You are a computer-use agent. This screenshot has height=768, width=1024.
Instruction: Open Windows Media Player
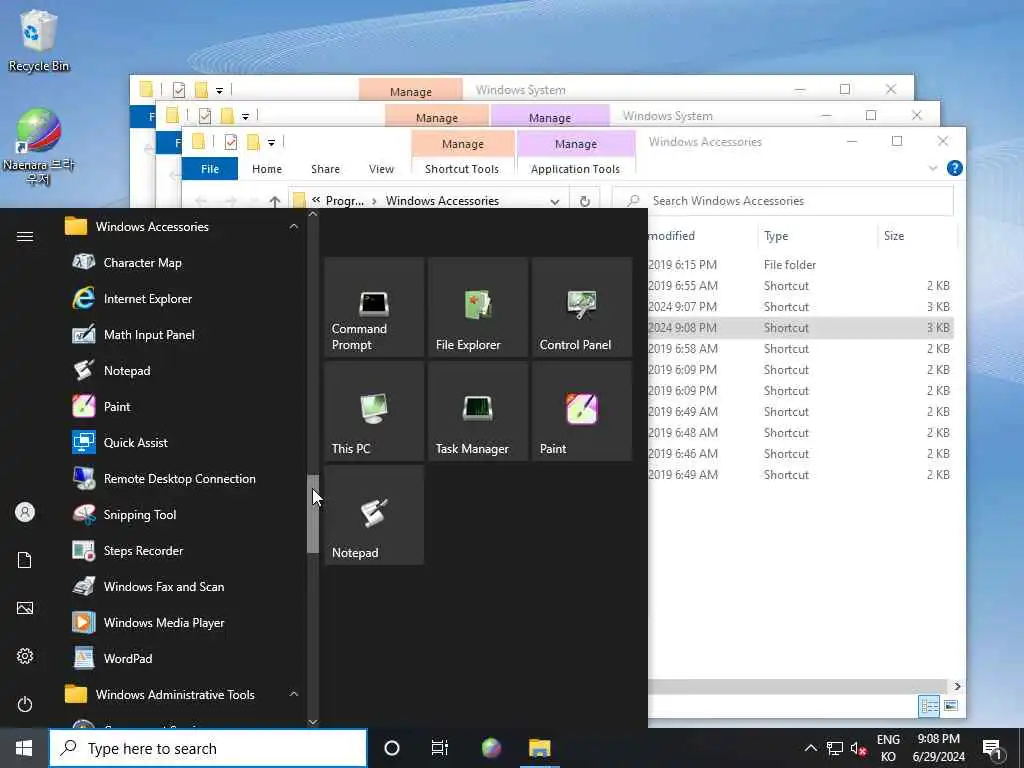(x=164, y=622)
